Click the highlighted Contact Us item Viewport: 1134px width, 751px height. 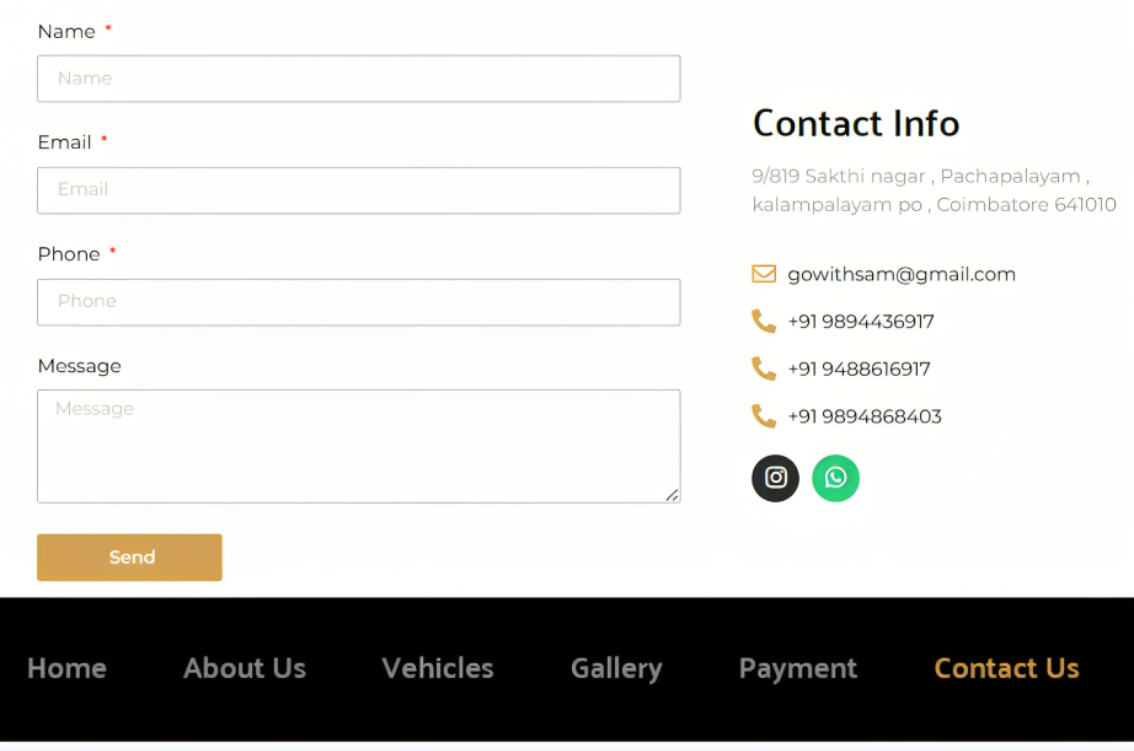click(1006, 668)
